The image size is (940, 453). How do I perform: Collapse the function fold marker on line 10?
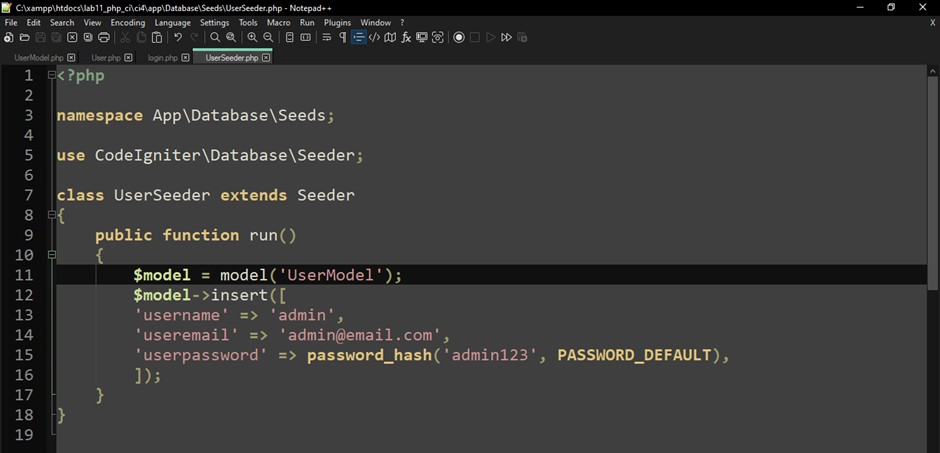[x=52, y=255]
